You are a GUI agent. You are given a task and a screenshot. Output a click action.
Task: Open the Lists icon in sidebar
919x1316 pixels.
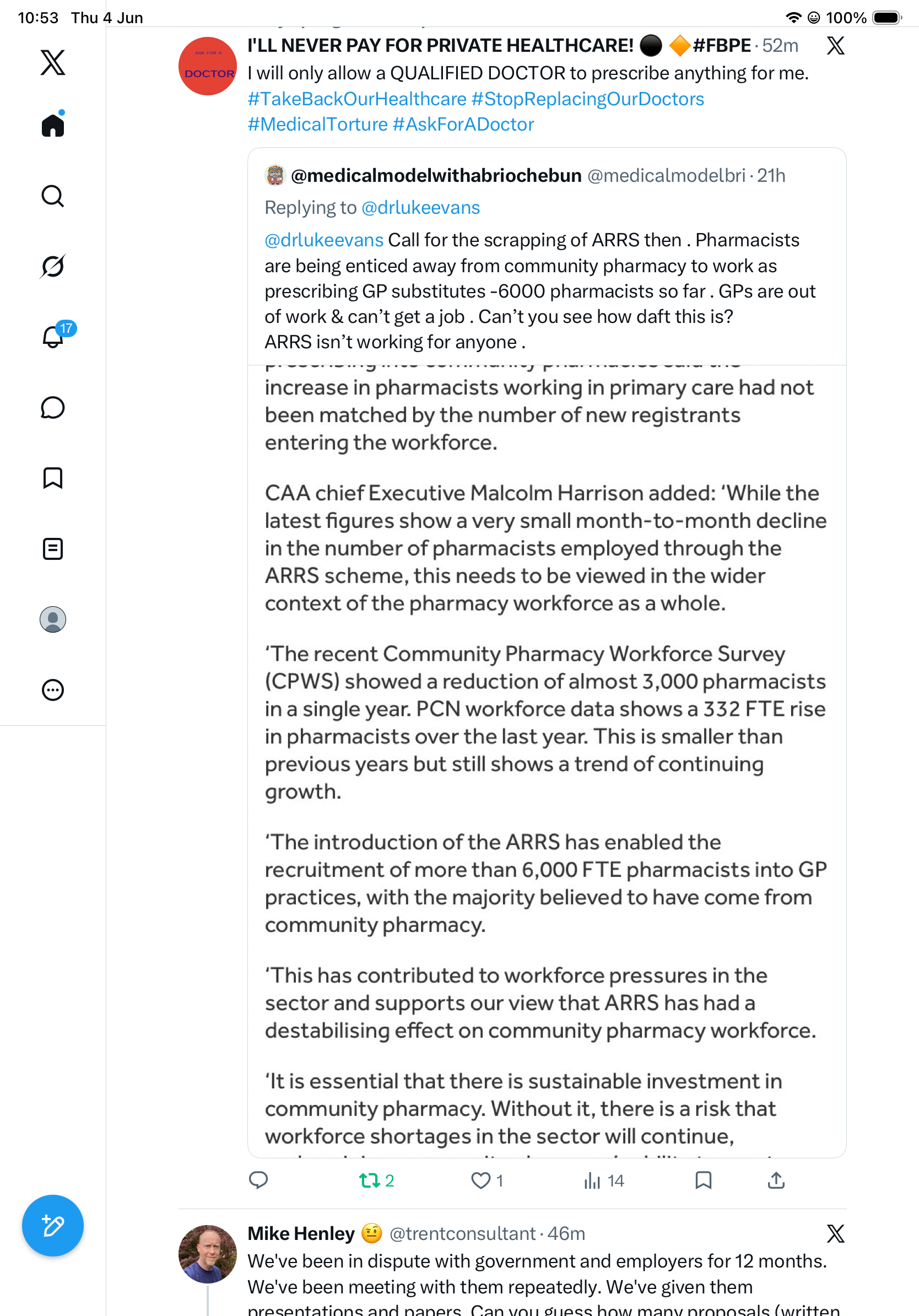click(x=53, y=548)
